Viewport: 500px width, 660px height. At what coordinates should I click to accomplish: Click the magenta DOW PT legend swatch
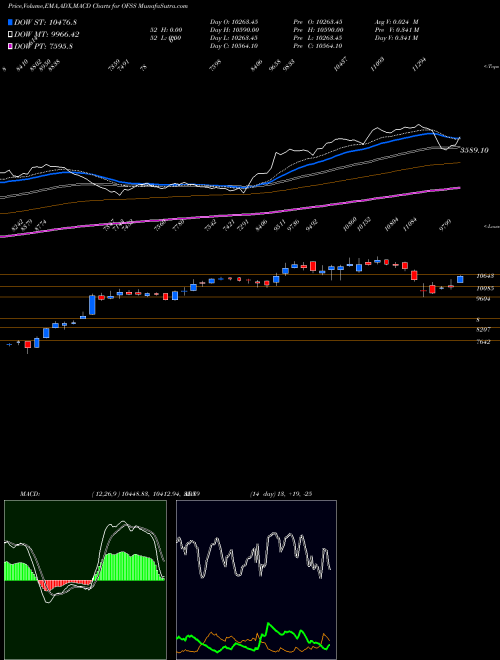(10, 46)
